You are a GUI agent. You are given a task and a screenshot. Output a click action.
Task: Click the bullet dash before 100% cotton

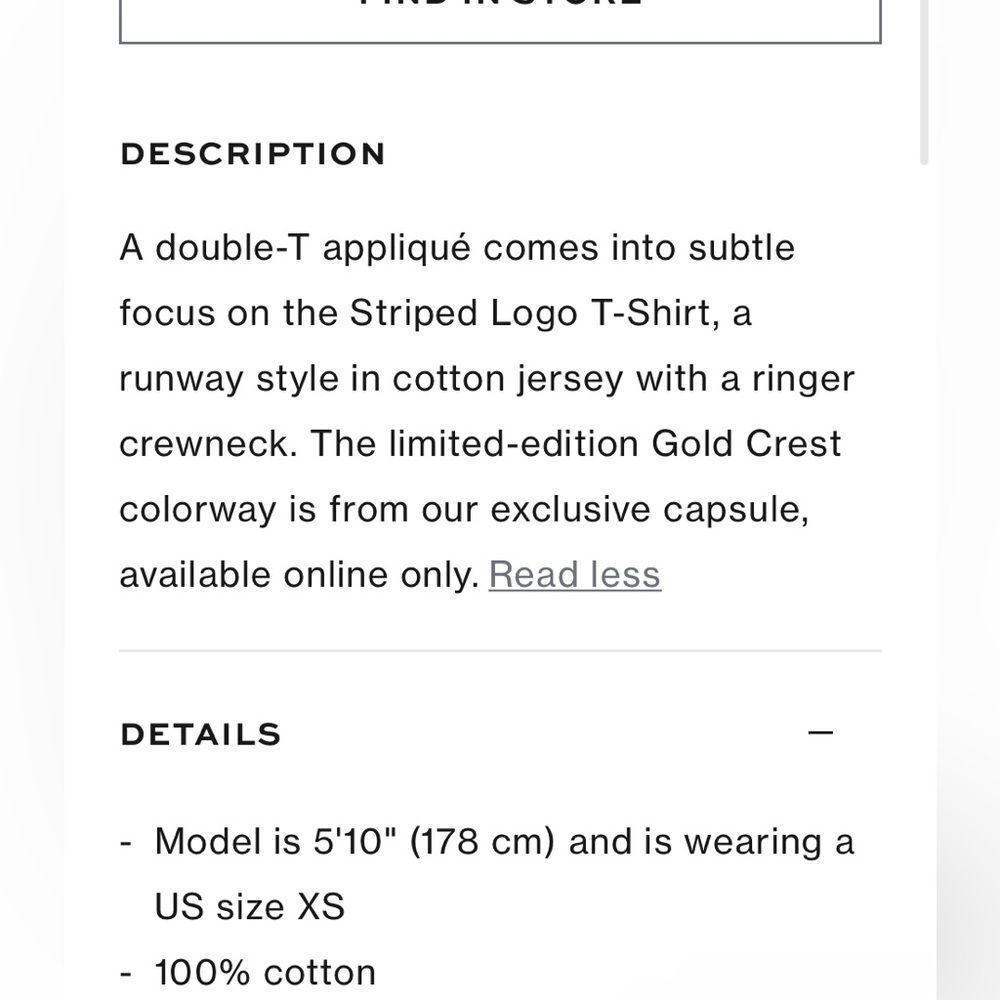pos(126,974)
